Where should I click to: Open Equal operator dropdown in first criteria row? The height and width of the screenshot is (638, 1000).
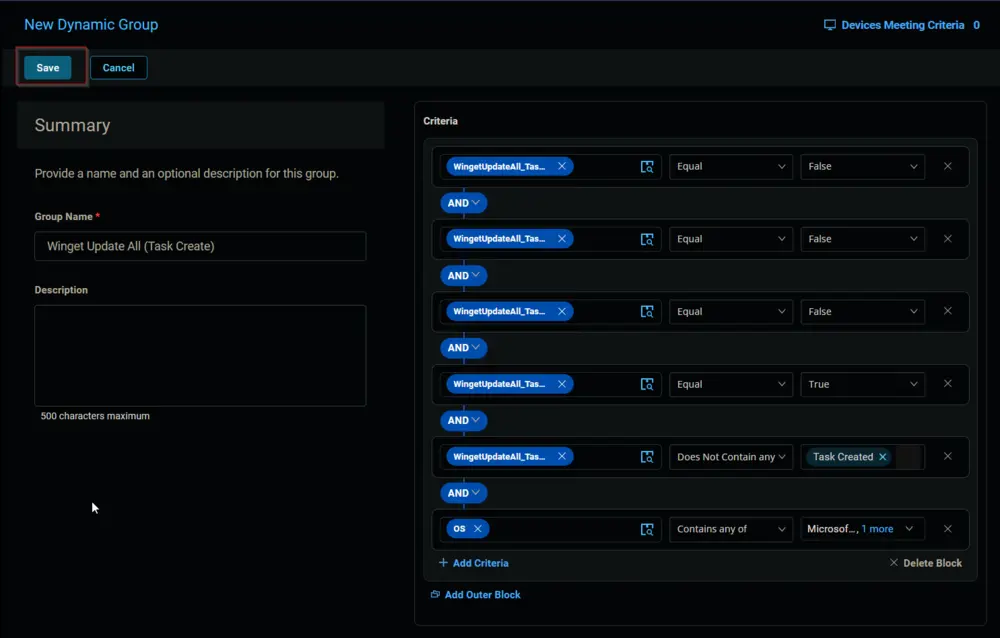point(731,167)
